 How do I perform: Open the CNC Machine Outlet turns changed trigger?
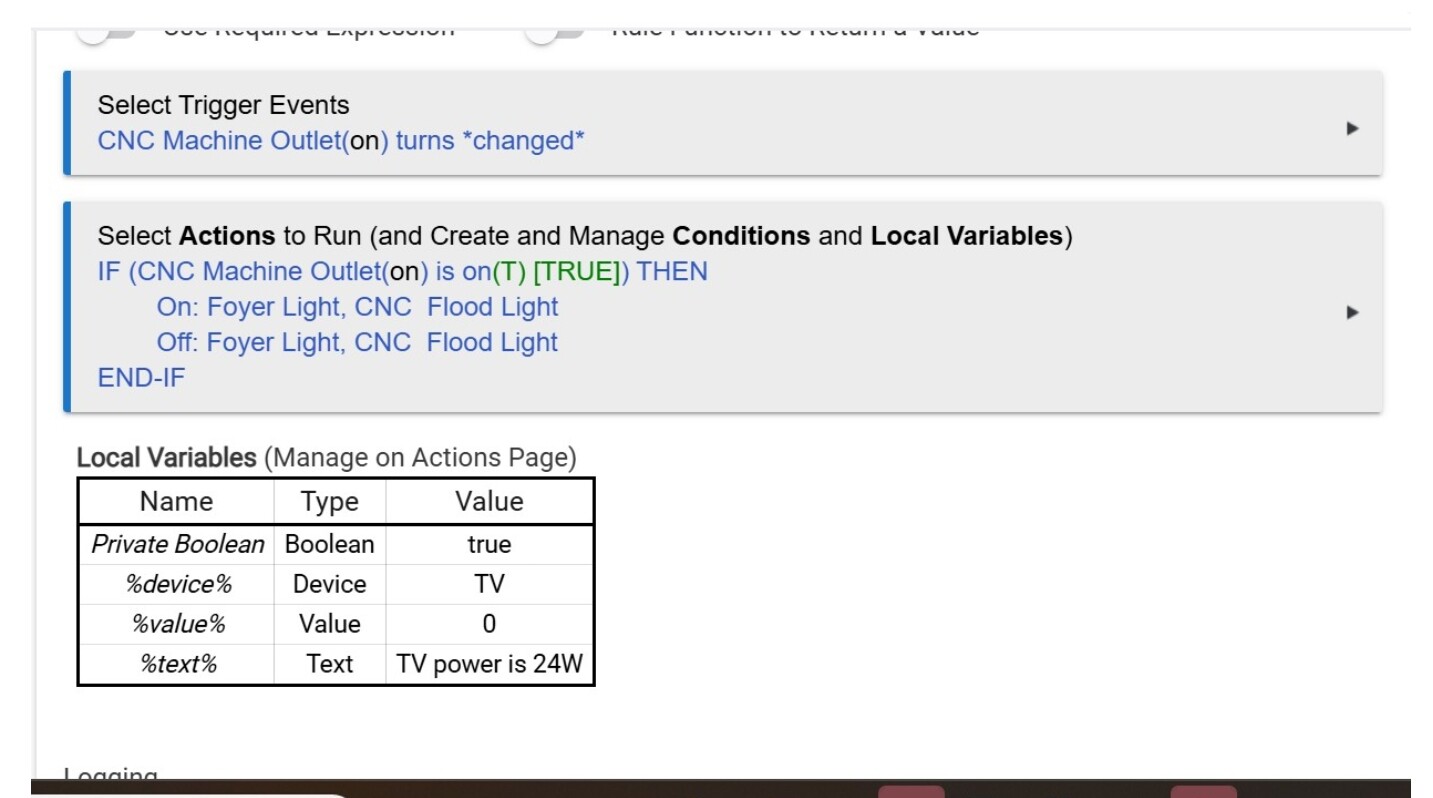click(x=340, y=141)
